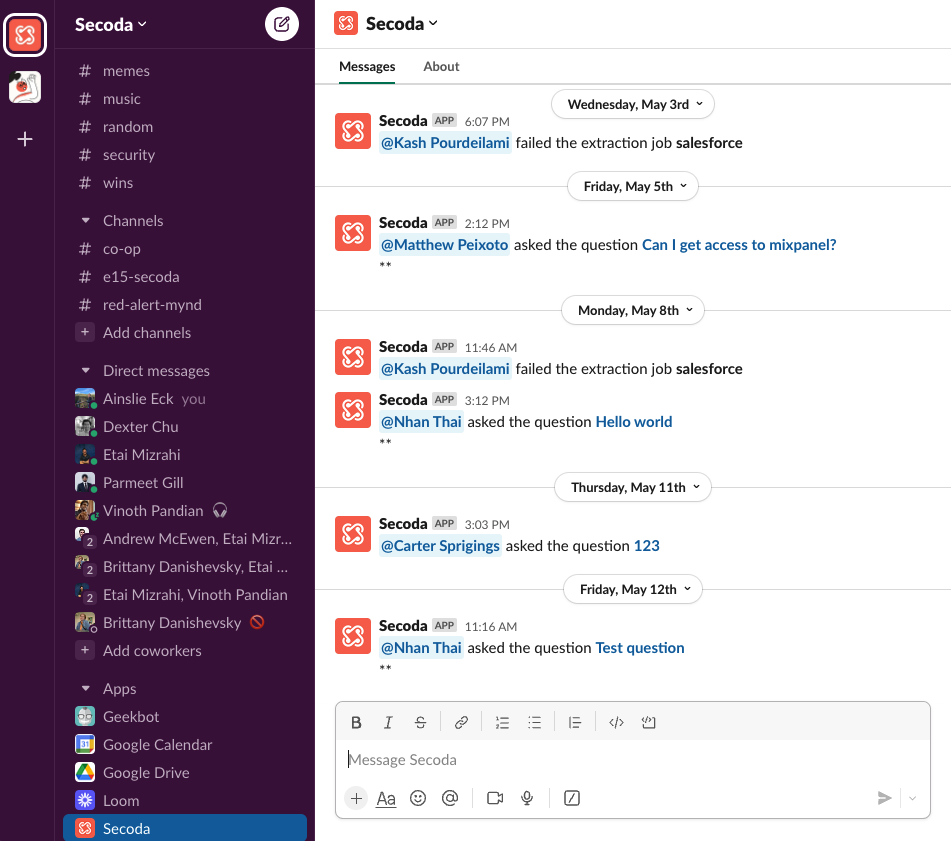Click into the Message Secoda input field

[x=630, y=760]
